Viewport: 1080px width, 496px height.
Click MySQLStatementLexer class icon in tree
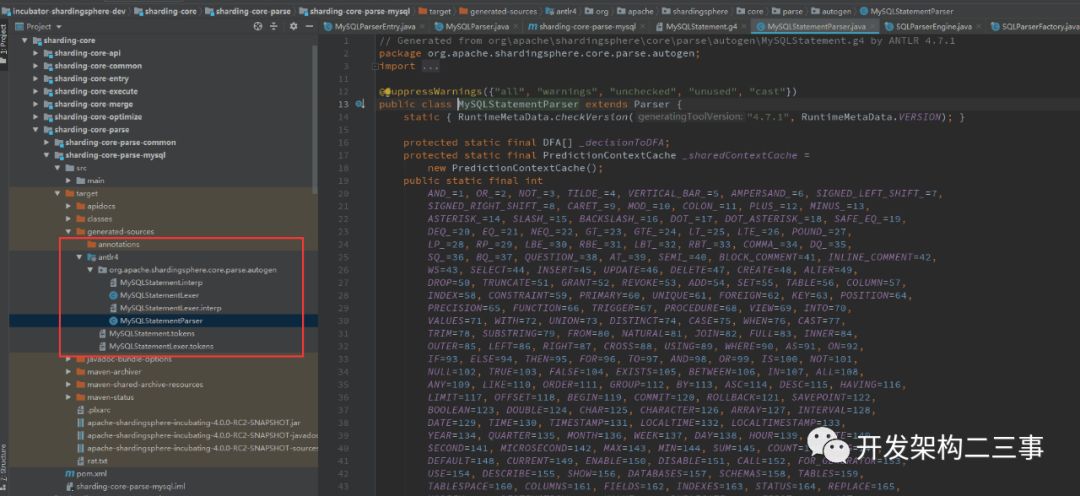tap(114, 296)
